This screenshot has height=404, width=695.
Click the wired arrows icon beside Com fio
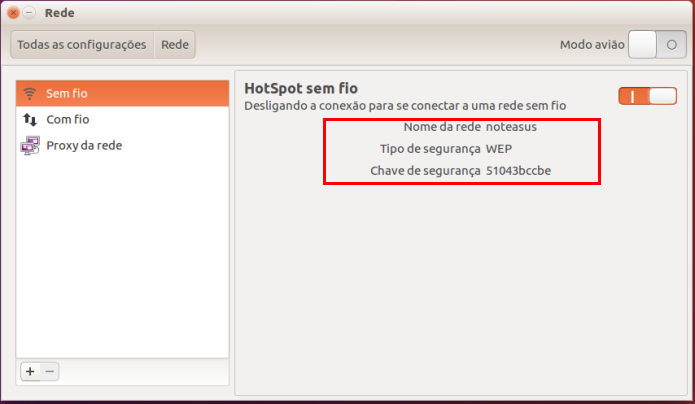[x=30, y=119]
